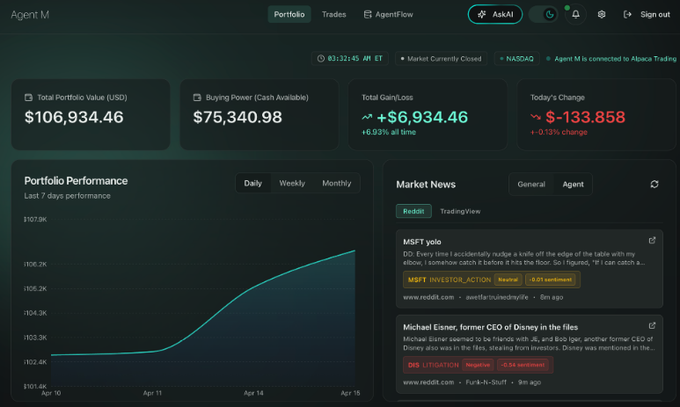The width and height of the screenshot is (680, 407).
Task: Click the $-133.858 today's change value
Action: point(585,117)
